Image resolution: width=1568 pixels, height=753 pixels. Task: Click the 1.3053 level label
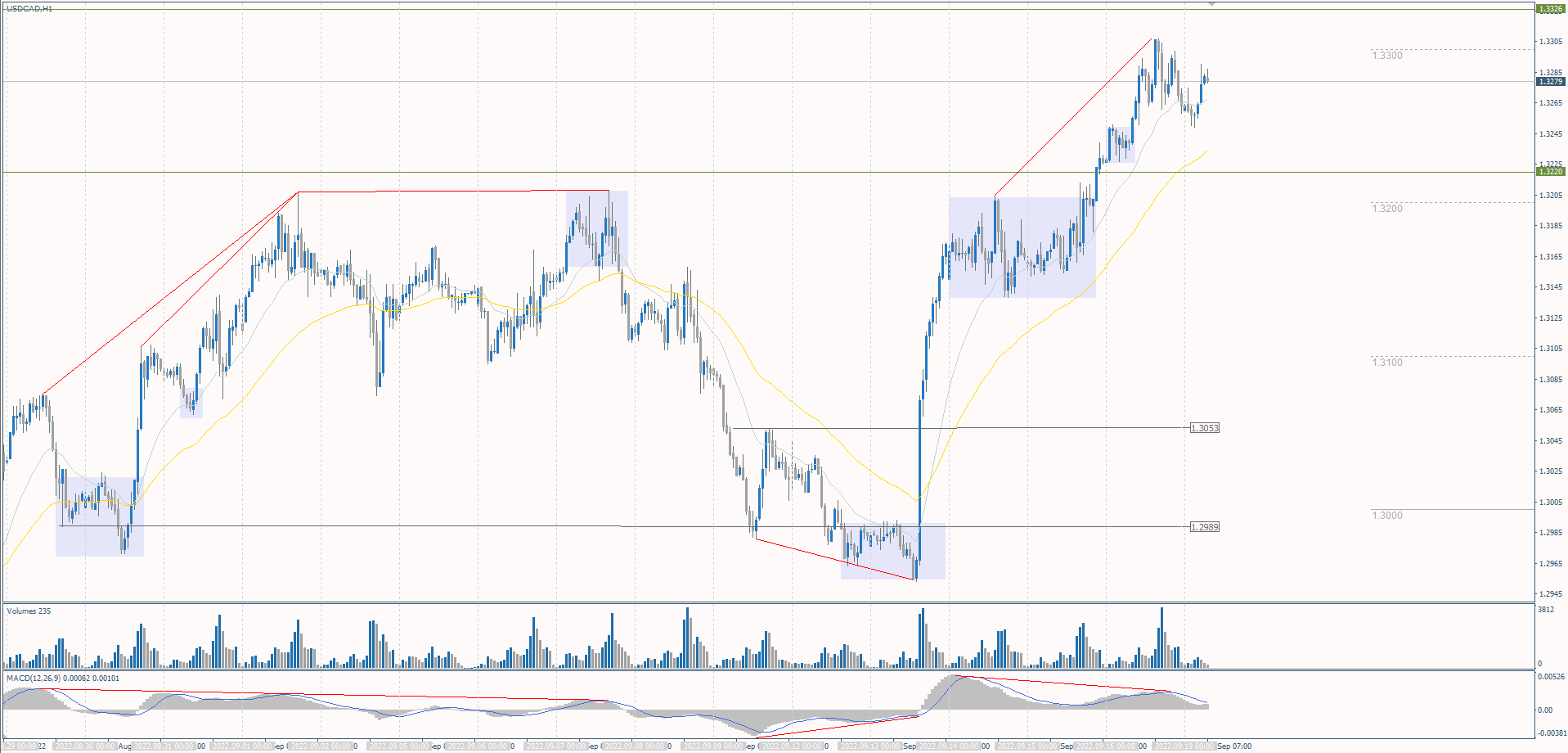coord(1204,428)
